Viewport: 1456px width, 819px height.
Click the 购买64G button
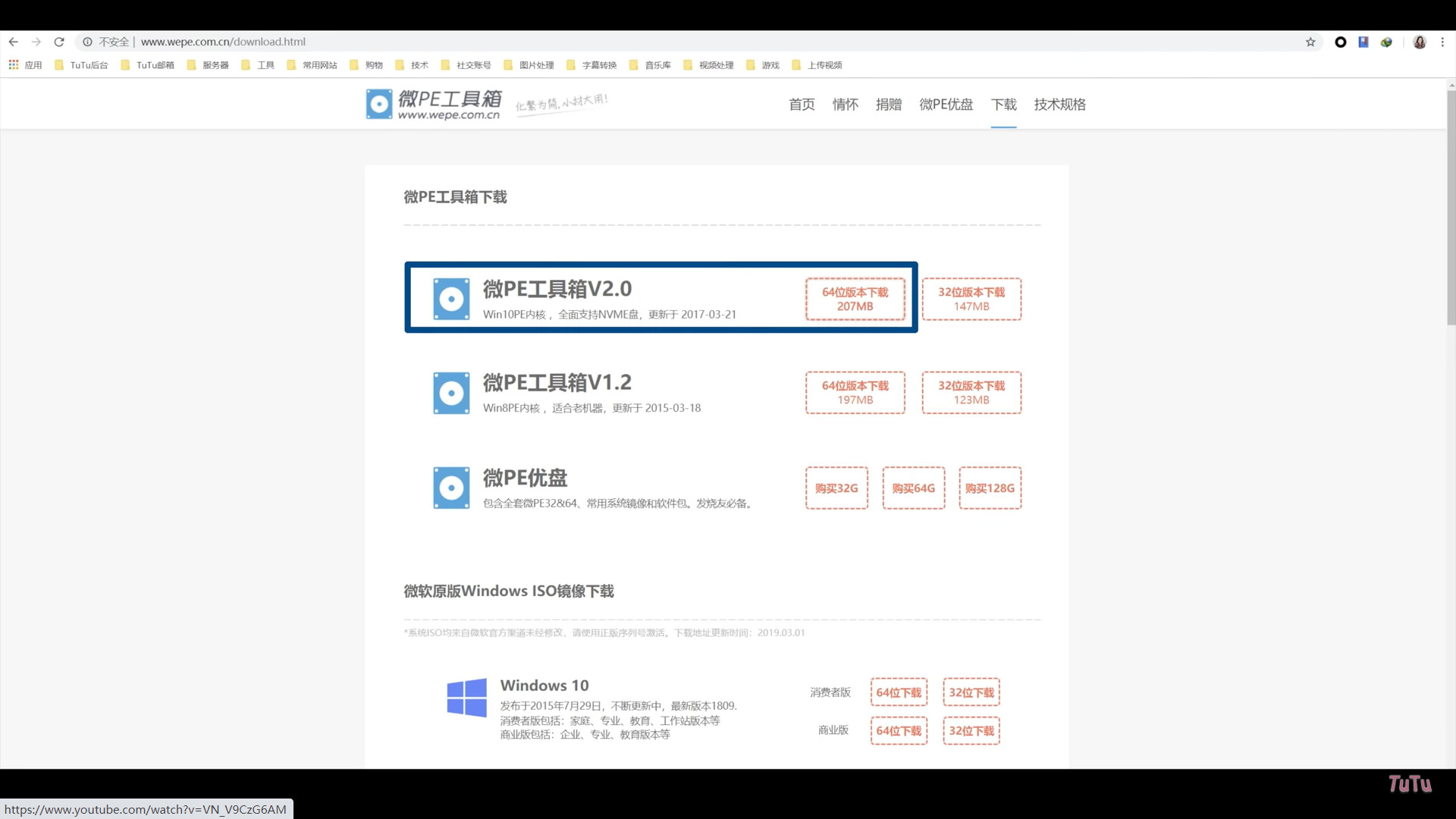(914, 488)
